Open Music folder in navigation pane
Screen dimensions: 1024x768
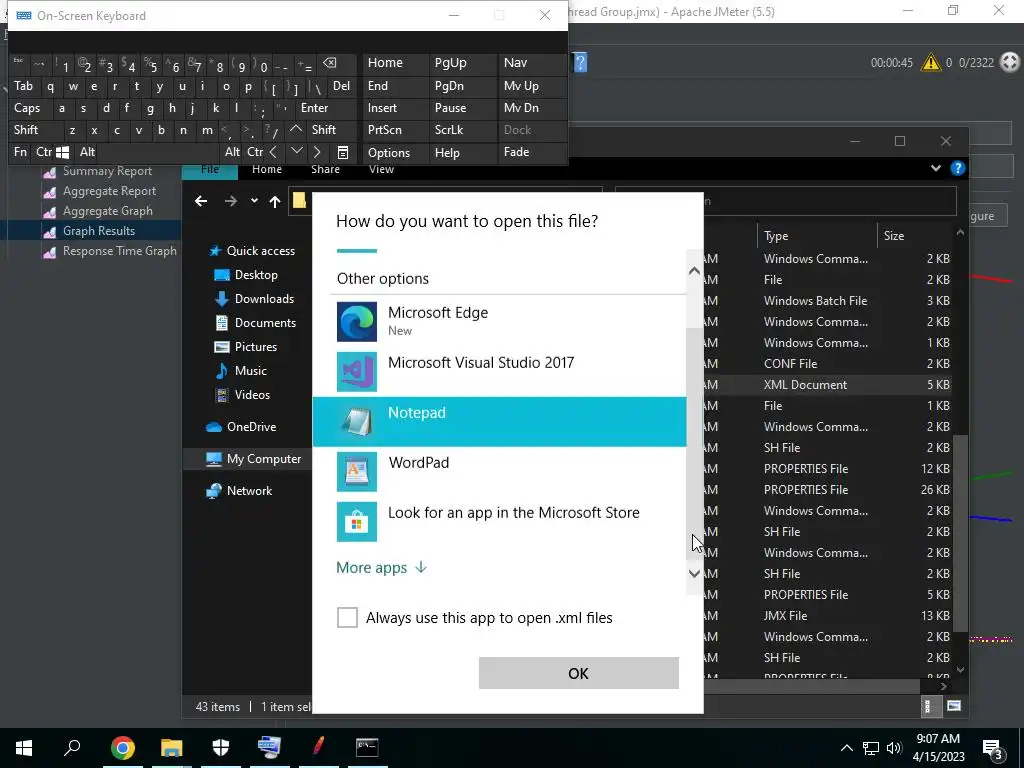tap(241, 371)
